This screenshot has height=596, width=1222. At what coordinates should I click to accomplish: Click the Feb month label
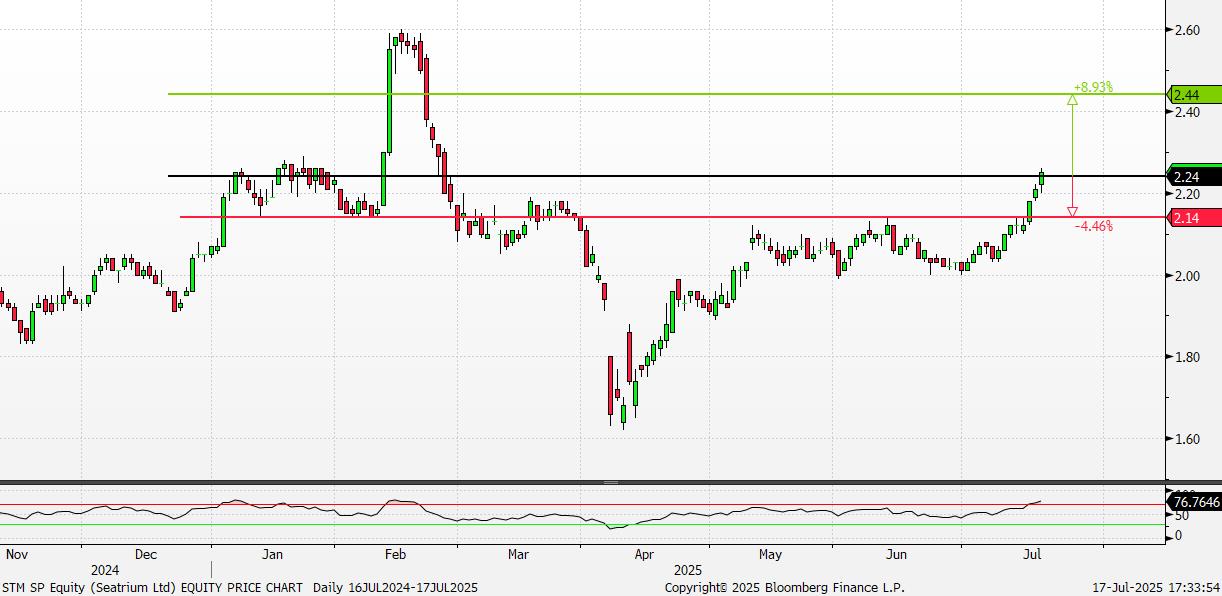[x=394, y=553]
